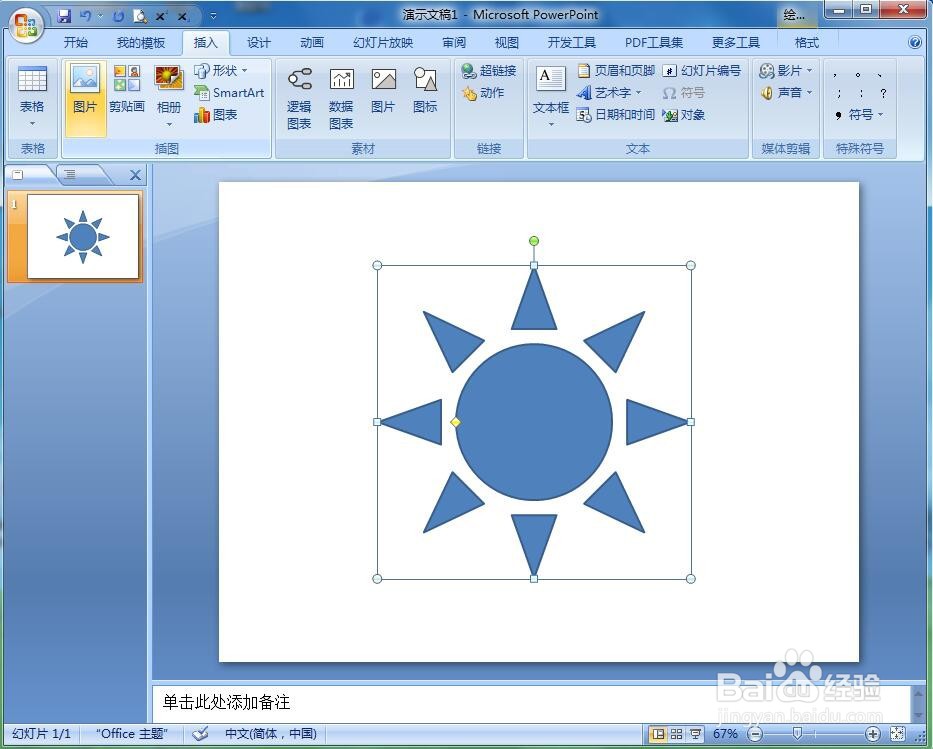This screenshot has width=933, height=749.
Task: Insert an object (对象)
Action: pyautogui.click(x=684, y=114)
